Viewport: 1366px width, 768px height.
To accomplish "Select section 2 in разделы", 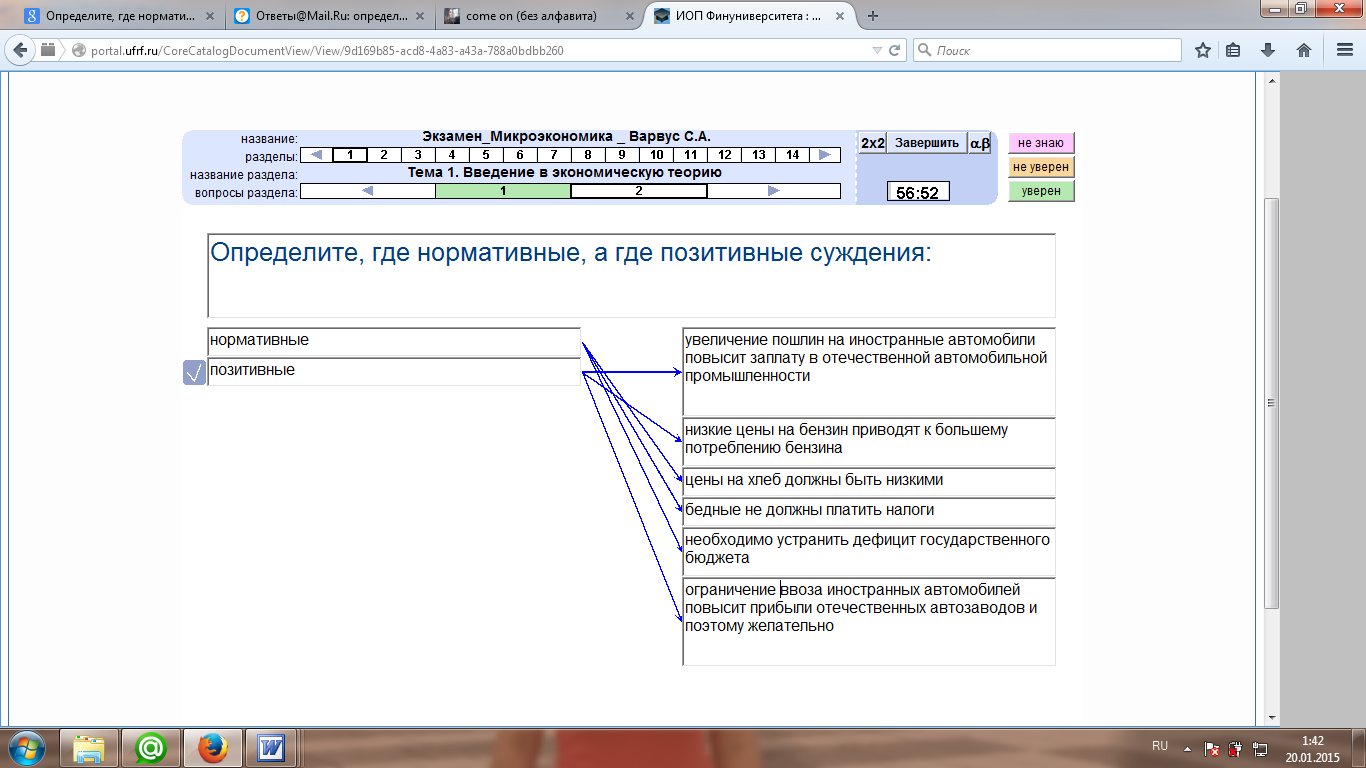I will (383, 155).
